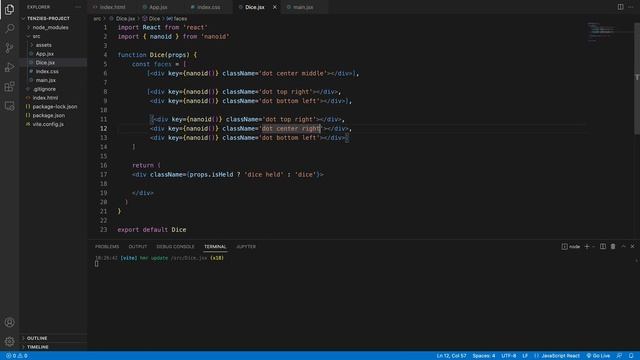Open the Problems panel tab
This screenshot has width=640, height=360.
tap(107, 247)
